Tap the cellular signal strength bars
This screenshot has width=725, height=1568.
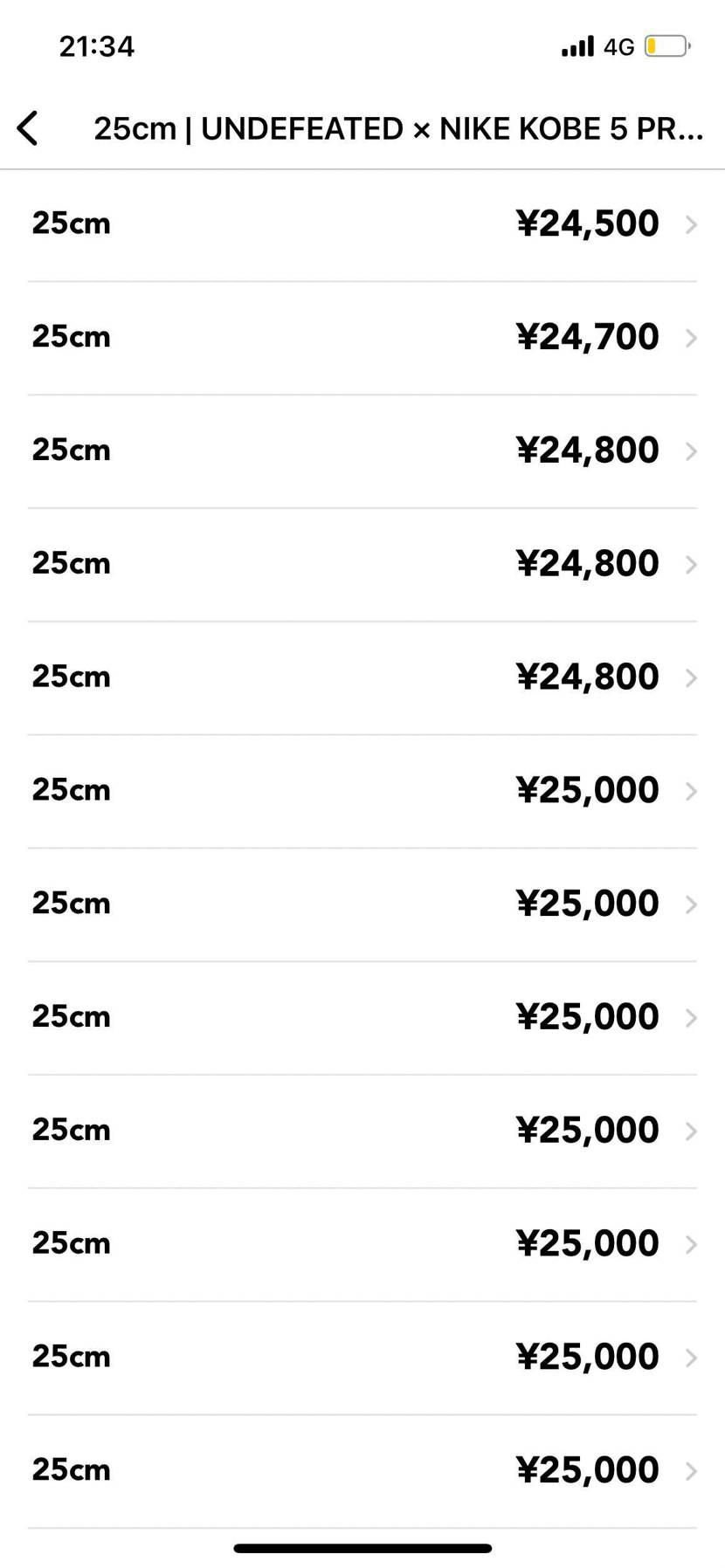tap(577, 46)
